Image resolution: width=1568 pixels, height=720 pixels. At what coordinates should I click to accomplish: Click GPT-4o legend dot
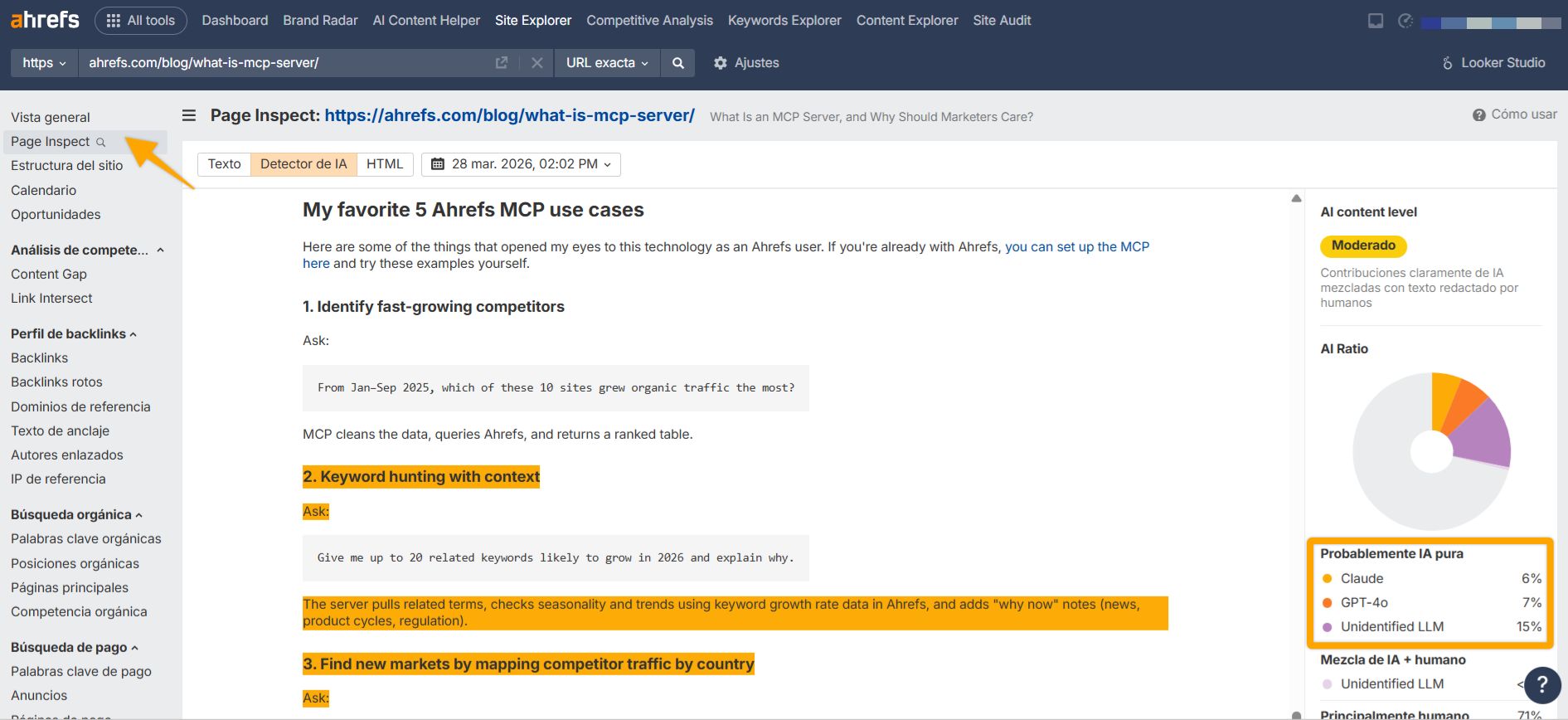(1327, 603)
